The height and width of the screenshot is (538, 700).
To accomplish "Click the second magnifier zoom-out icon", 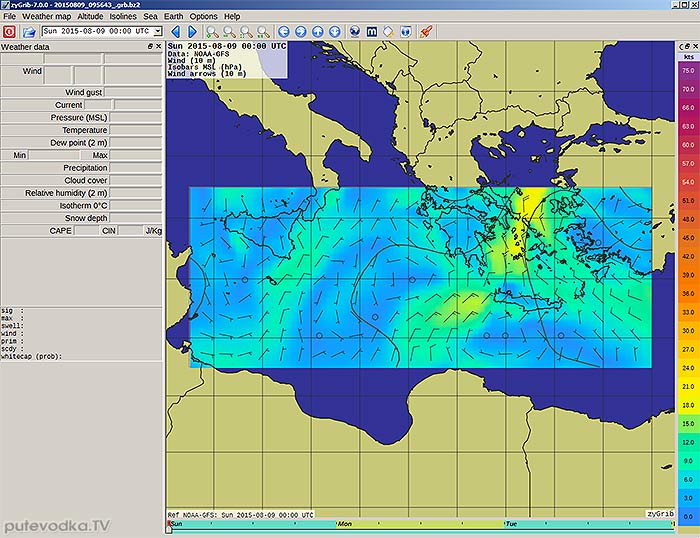I will tap(229, 32).
